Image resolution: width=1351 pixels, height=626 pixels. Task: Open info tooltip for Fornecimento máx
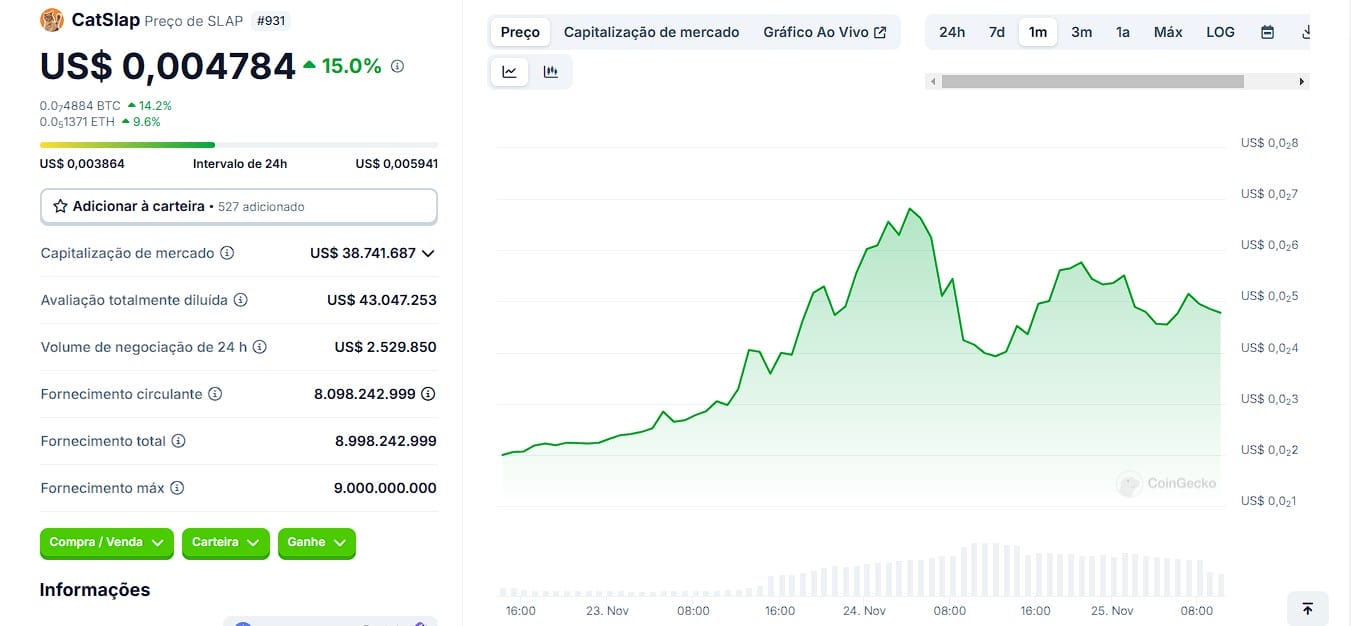[x=177, y=488]
